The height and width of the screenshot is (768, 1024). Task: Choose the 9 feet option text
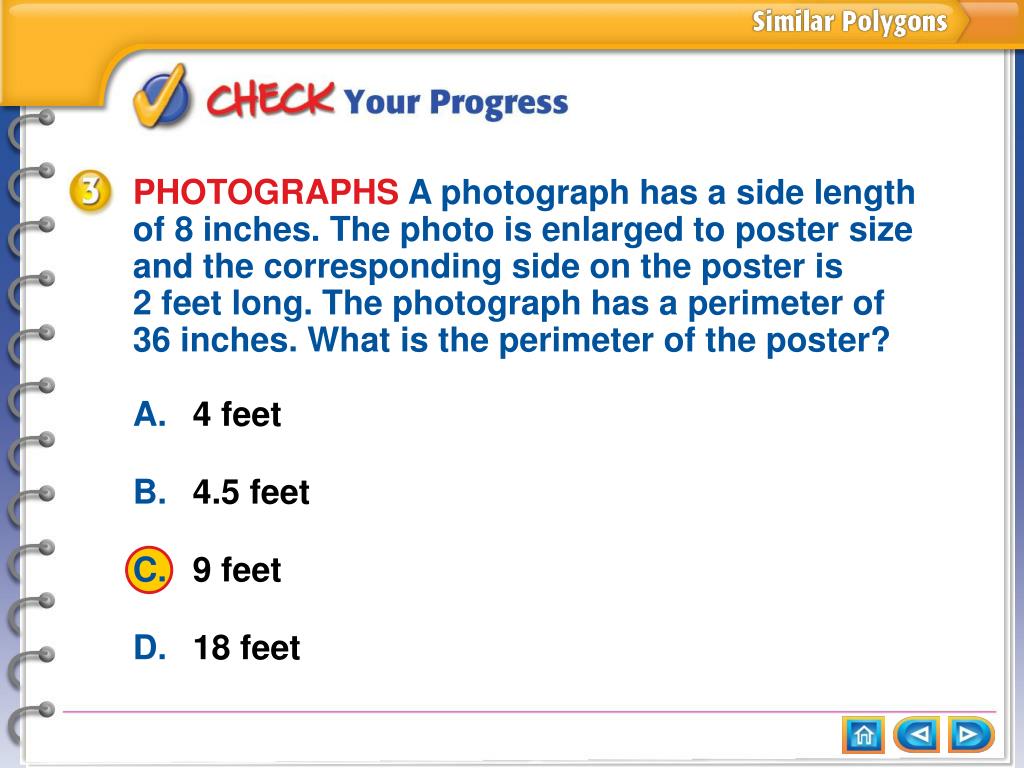point(236,569)
